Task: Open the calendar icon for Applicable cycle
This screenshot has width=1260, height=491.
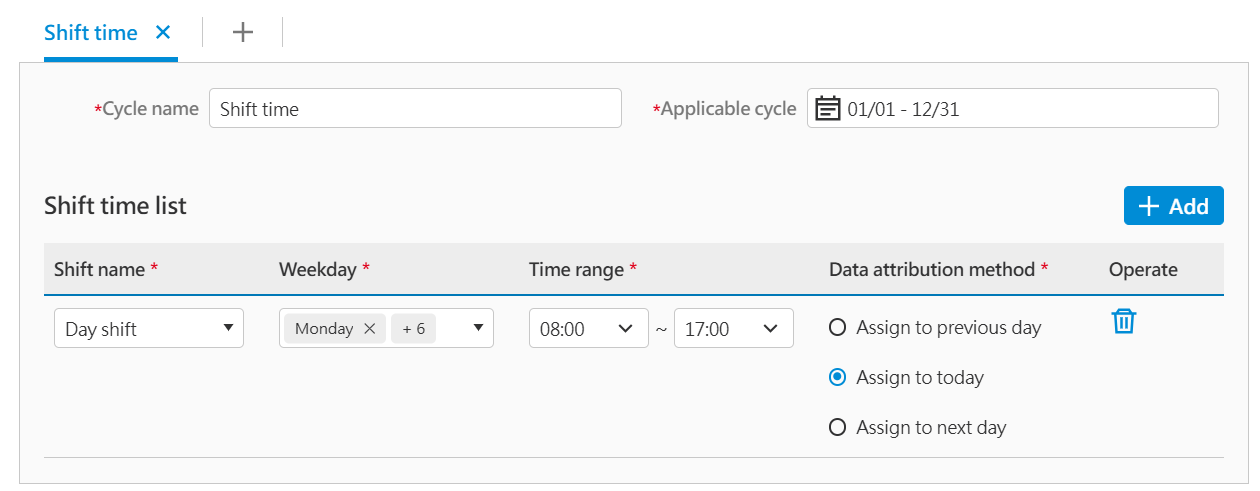Action: coord(827,109)
